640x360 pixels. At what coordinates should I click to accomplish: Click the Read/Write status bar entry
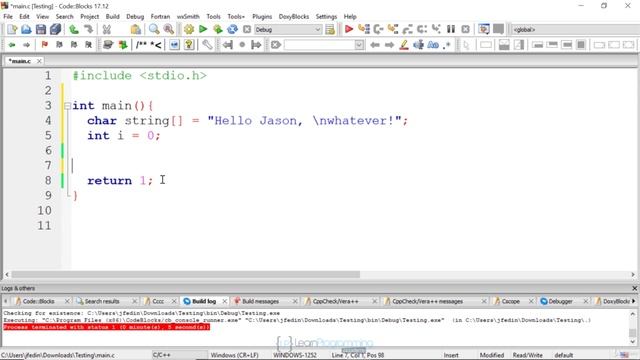point(528,355)
